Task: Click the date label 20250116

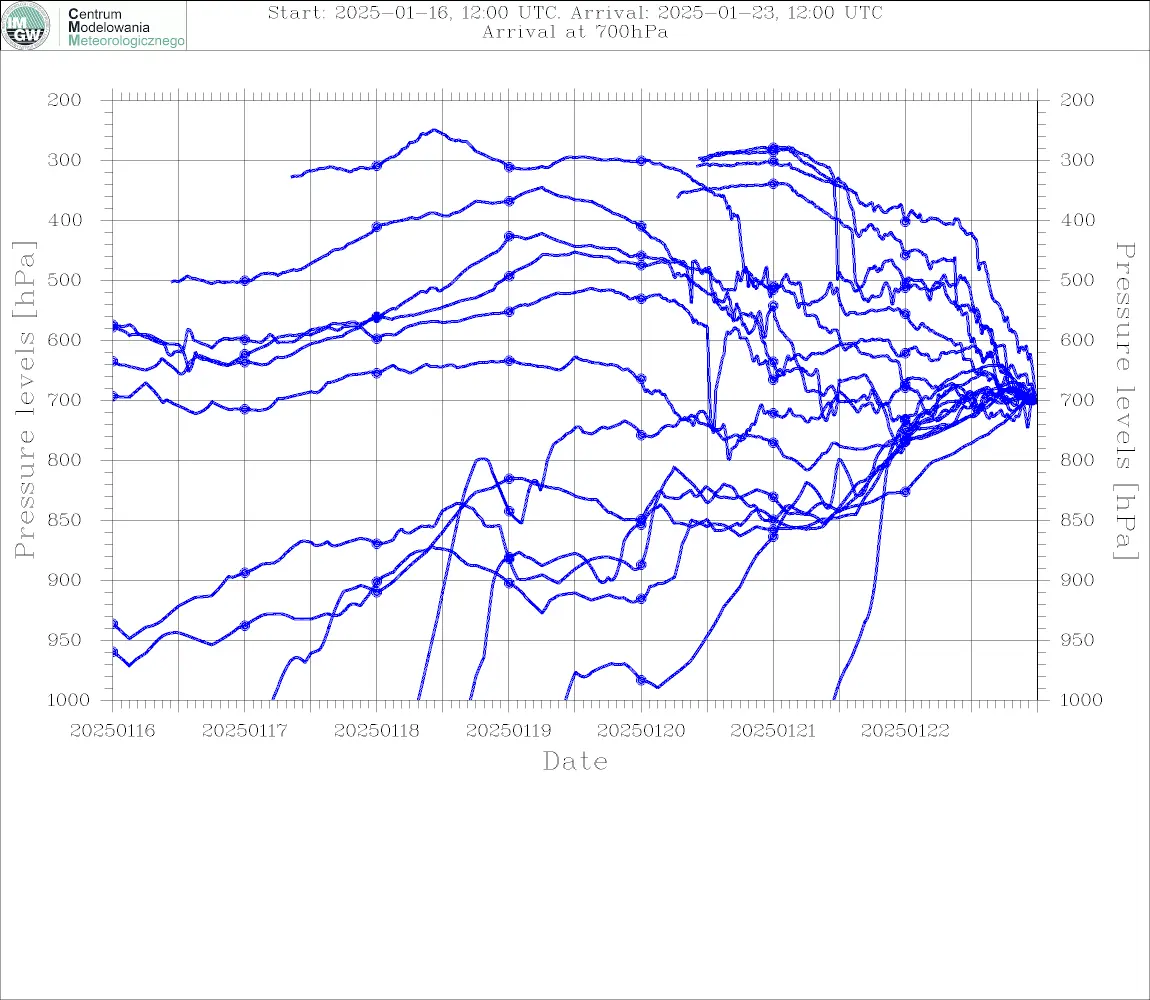Action: [x=112, y=731]
